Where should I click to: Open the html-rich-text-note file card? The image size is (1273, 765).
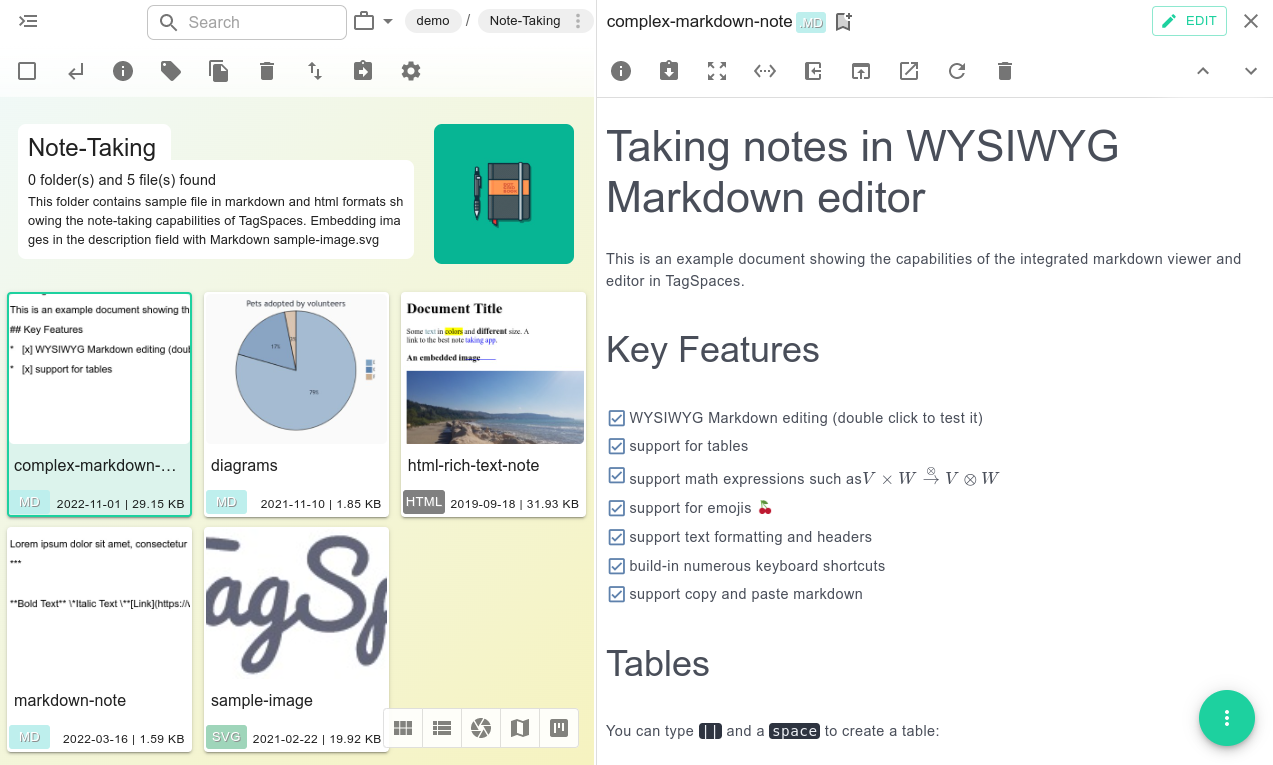click(493, 404)
